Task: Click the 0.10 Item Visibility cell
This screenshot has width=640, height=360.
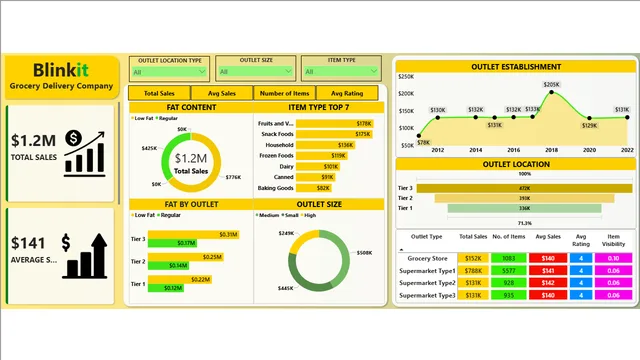Action: (x=613, y=258)
